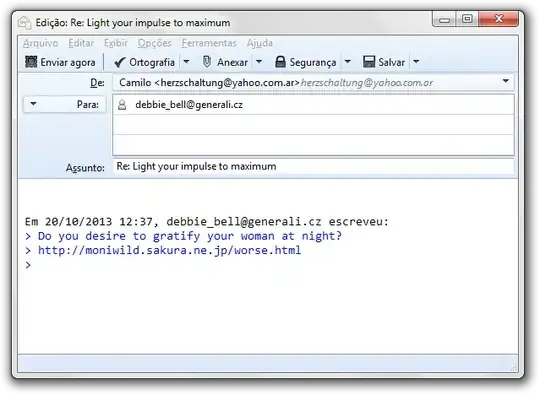Open the Exibir menu

[116, 43]
